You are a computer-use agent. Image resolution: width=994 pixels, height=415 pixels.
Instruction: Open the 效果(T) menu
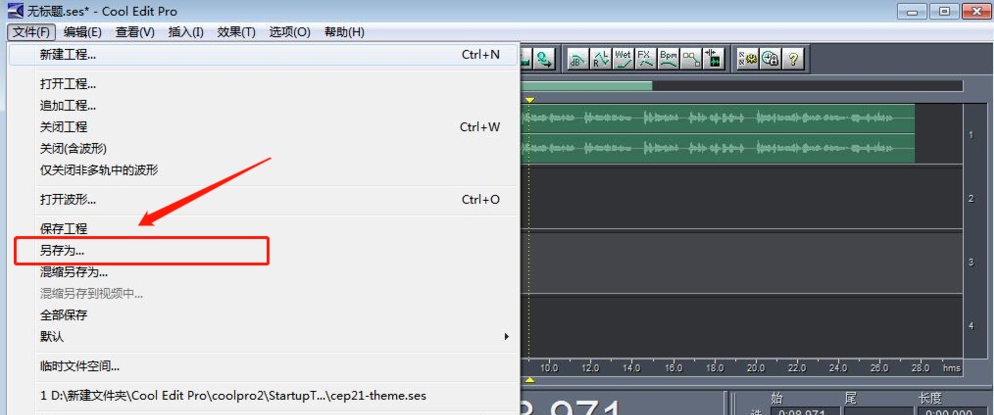[236, 32]
